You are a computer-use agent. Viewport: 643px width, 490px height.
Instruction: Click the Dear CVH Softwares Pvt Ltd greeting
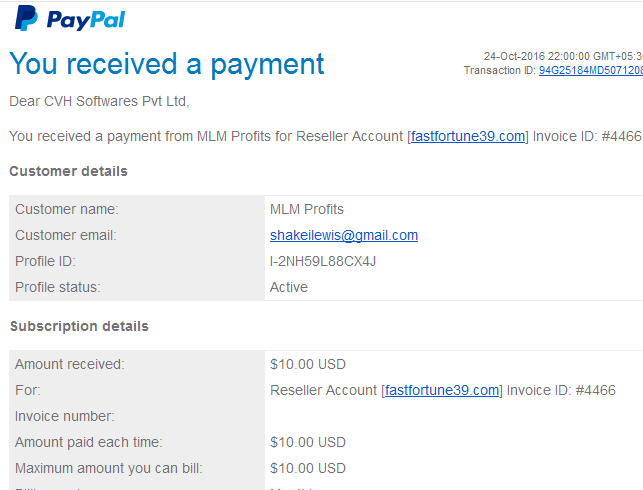coord(99,101)
